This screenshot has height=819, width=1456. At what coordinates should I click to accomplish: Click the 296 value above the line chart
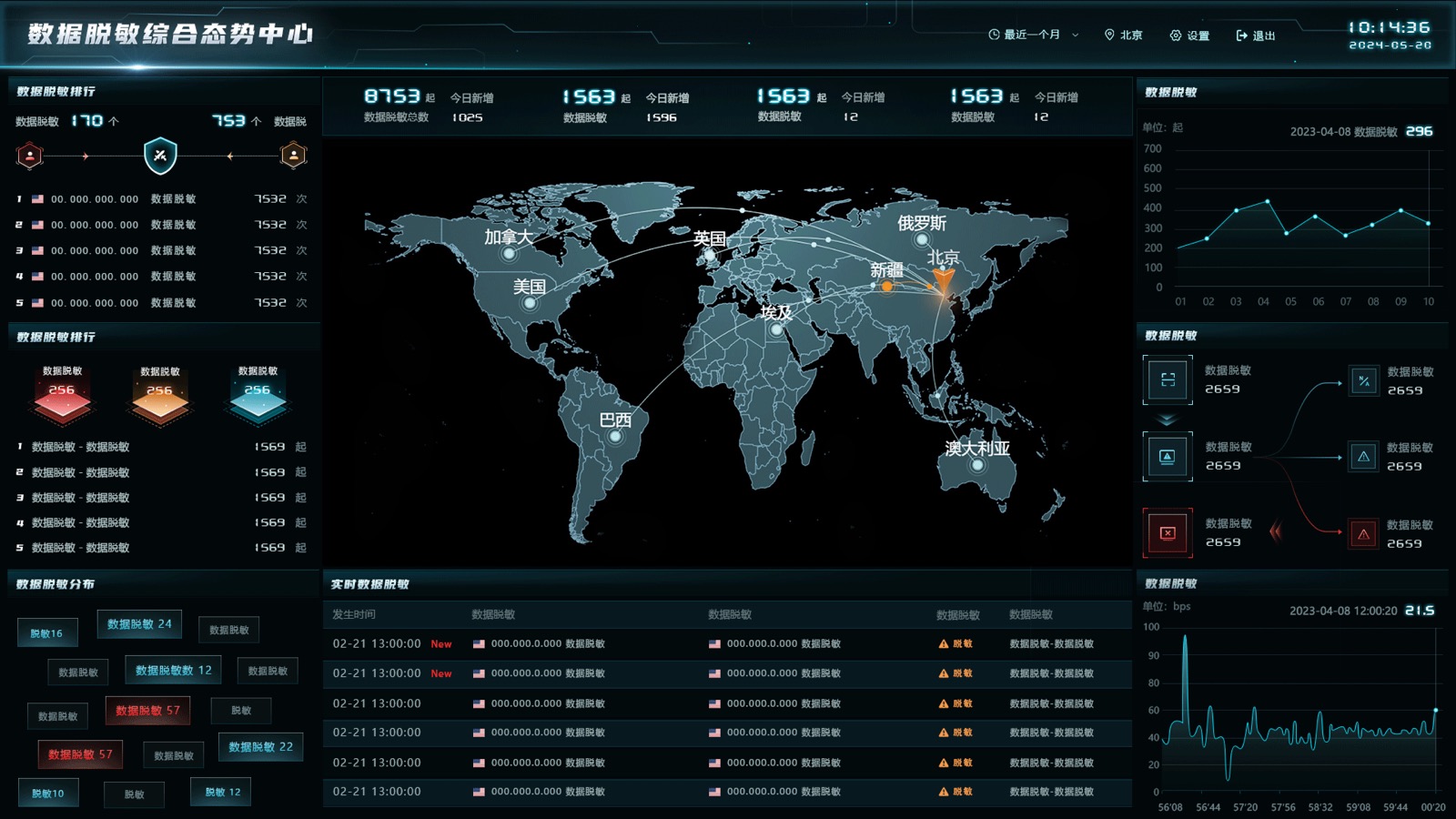coord(1420,131)
